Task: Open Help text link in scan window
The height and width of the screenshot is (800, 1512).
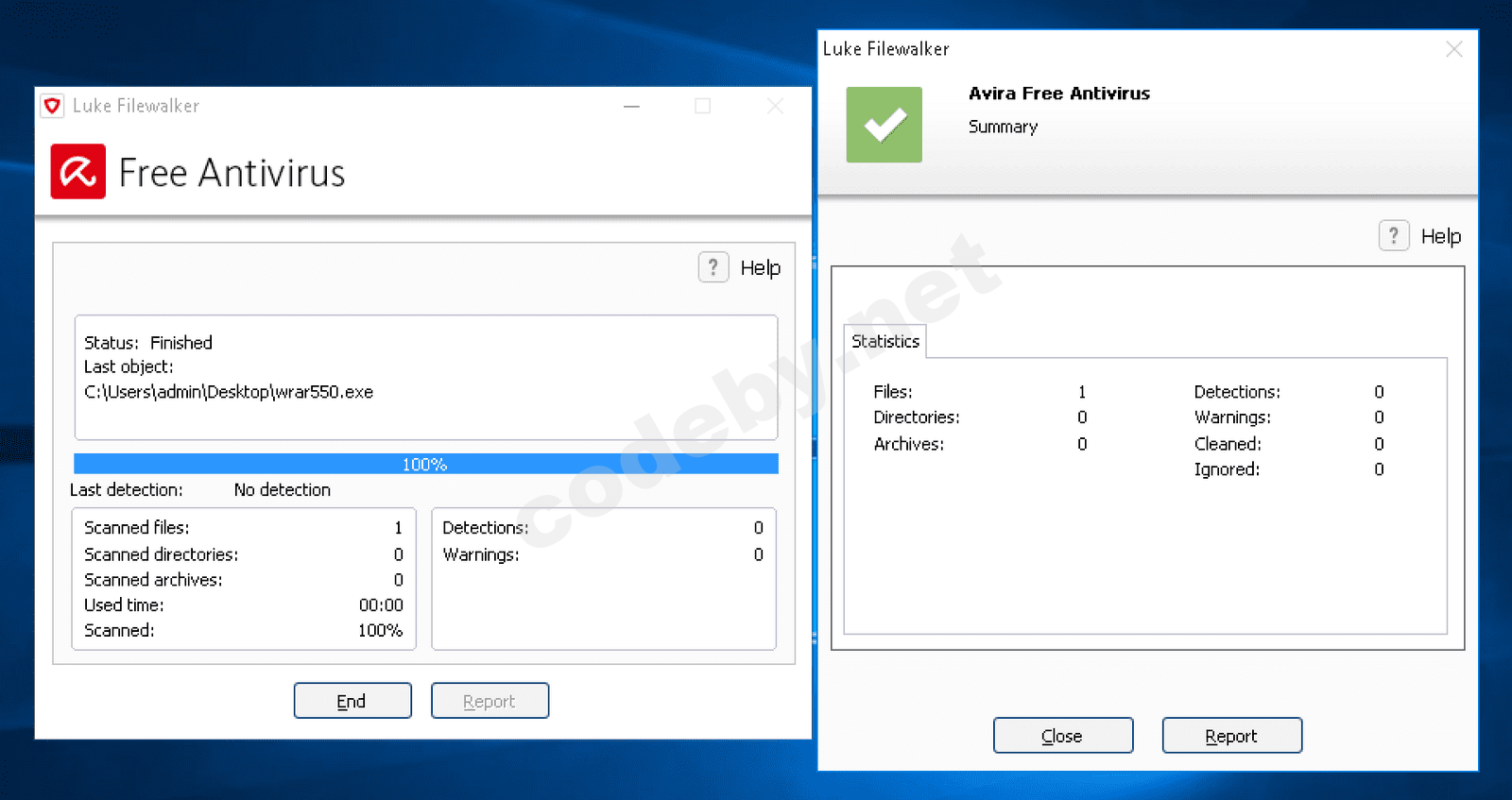Action: 761,268
